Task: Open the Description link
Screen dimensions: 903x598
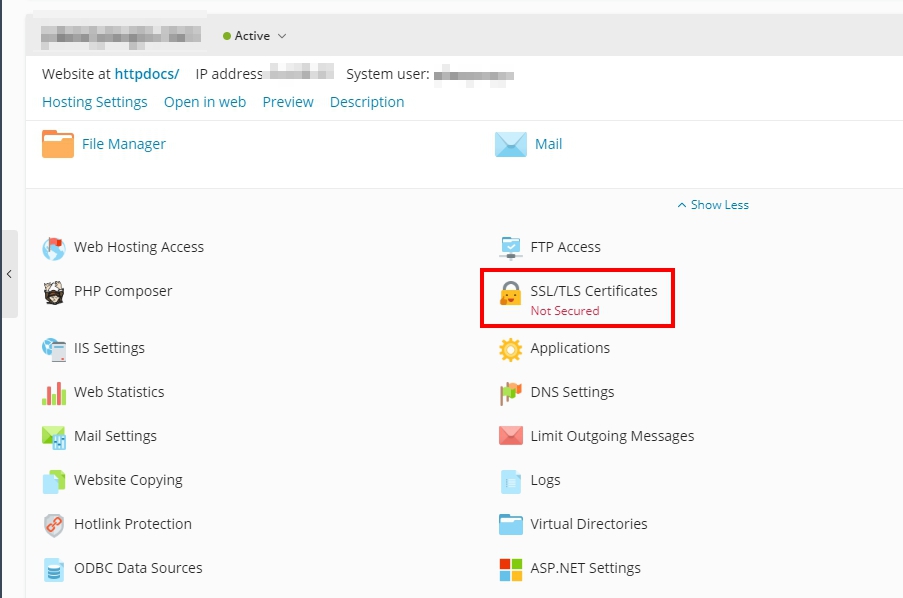Action: [x=367, y=102]
